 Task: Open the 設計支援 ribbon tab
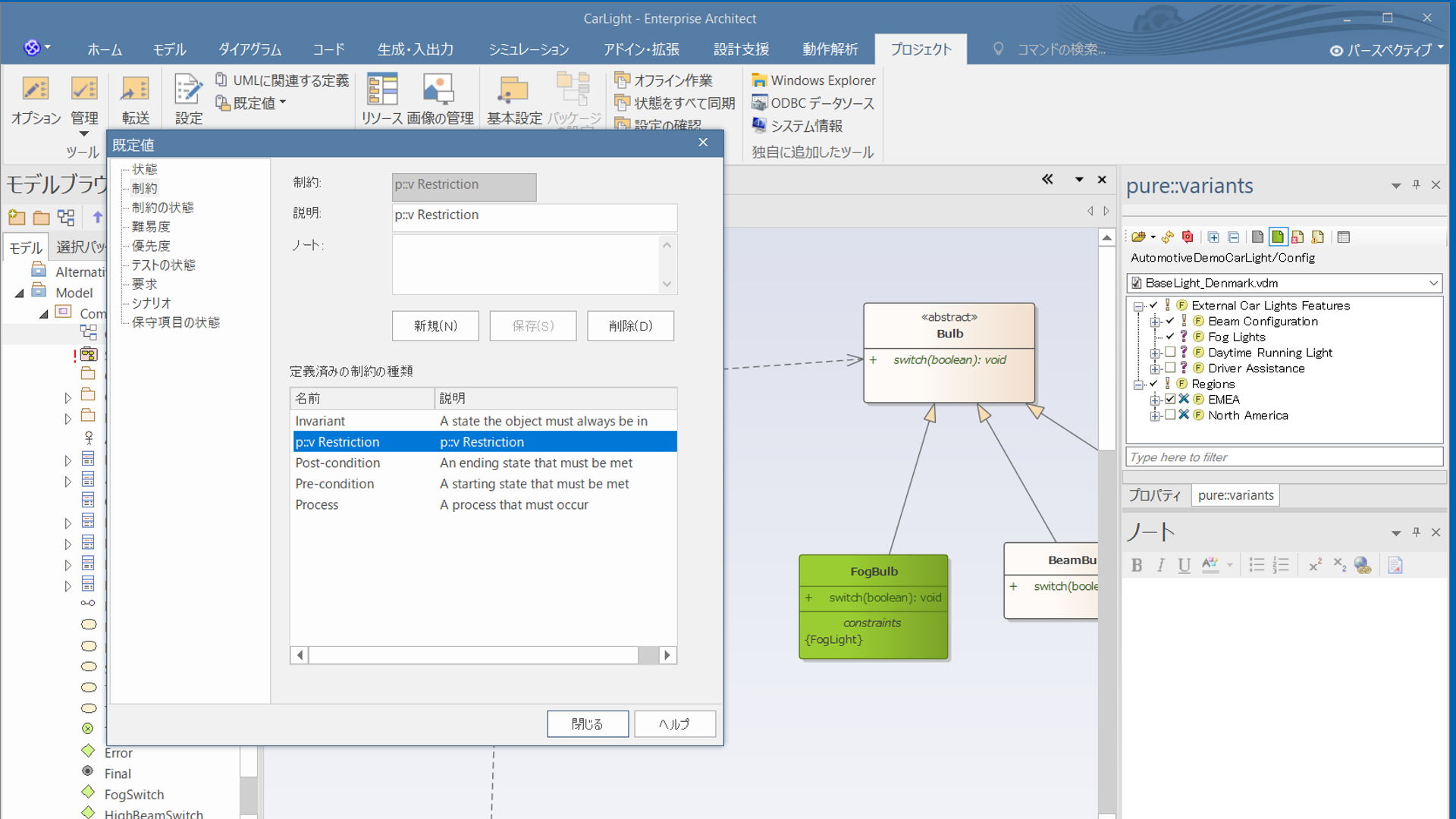(741, 49)
